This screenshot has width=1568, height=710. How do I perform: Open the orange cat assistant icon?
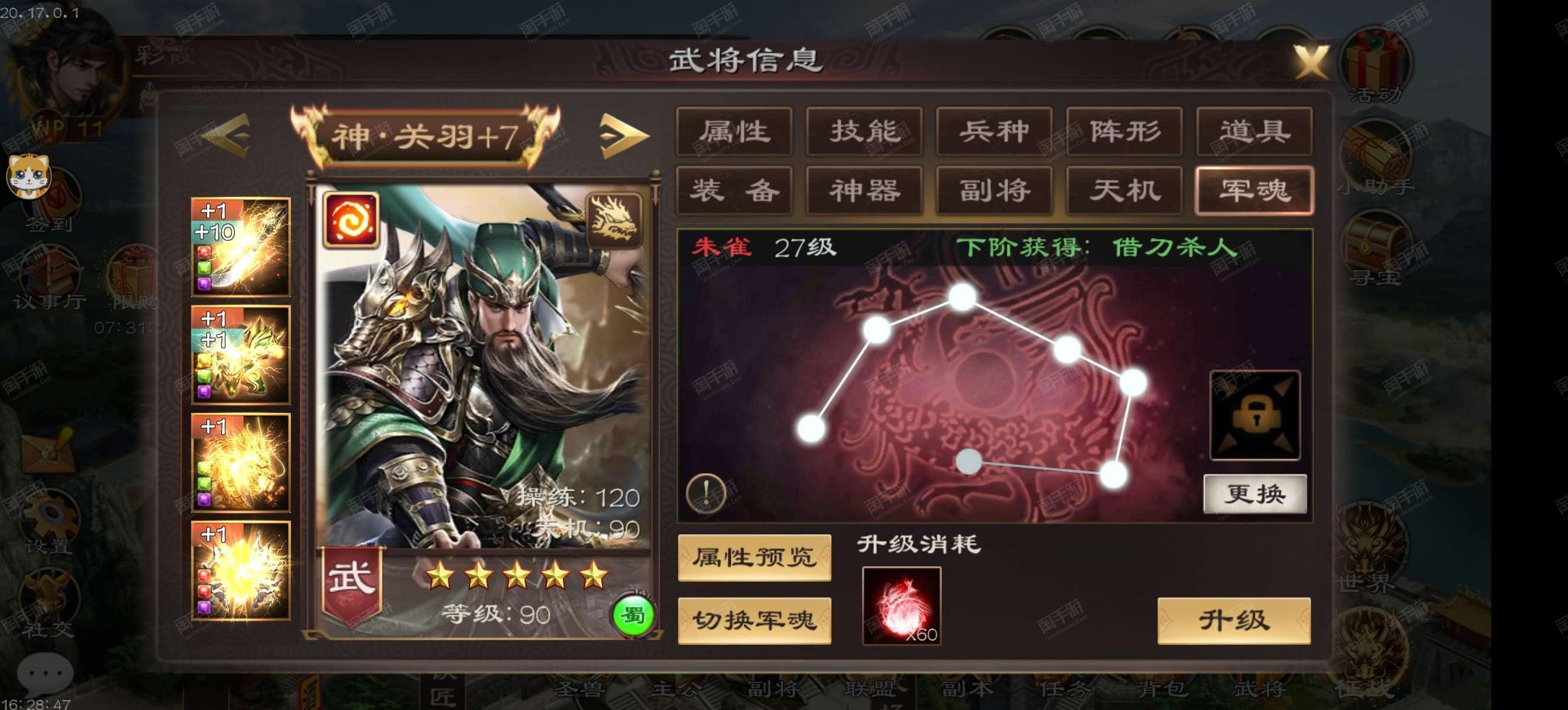27,175
